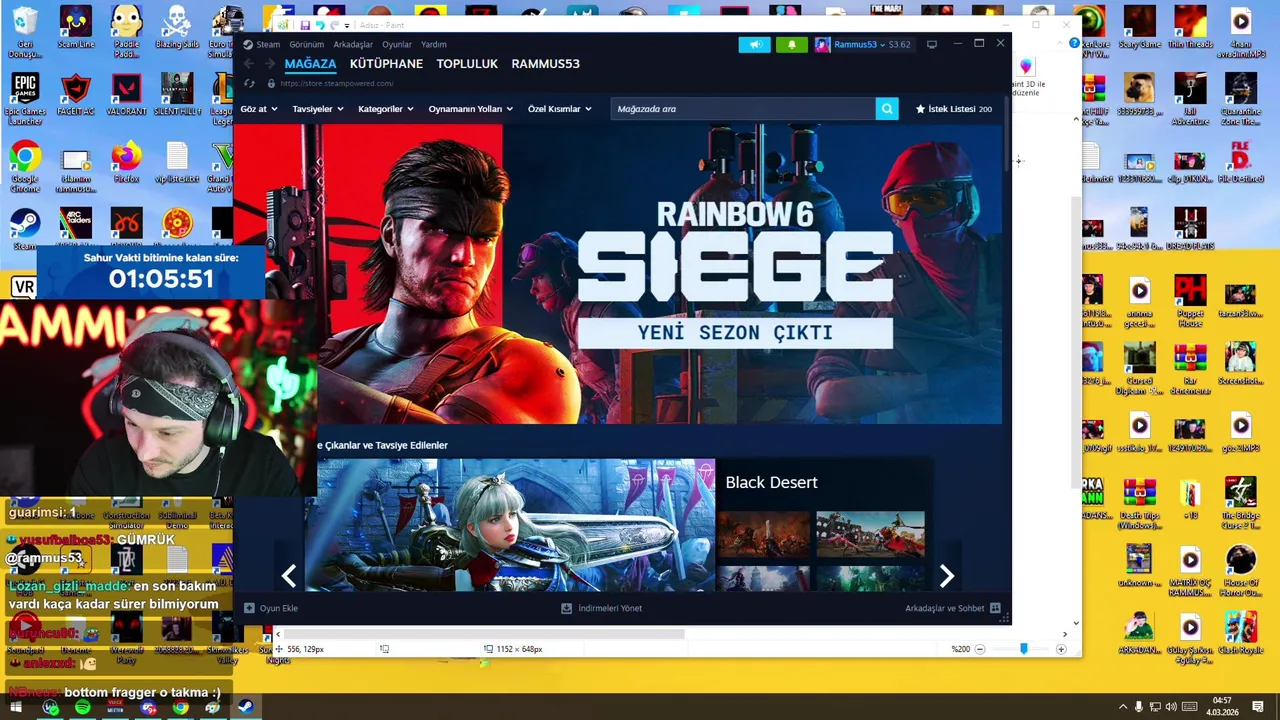This screenshot has width=1280, height=720.
Task: Go forward using Steam's forward arrow
Action: pos(269,64)
